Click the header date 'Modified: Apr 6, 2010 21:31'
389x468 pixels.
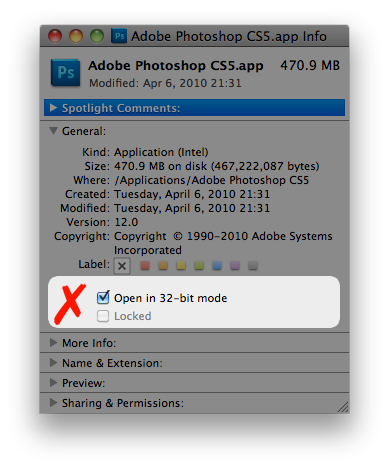pyautogui.click(x=165, y=83)
